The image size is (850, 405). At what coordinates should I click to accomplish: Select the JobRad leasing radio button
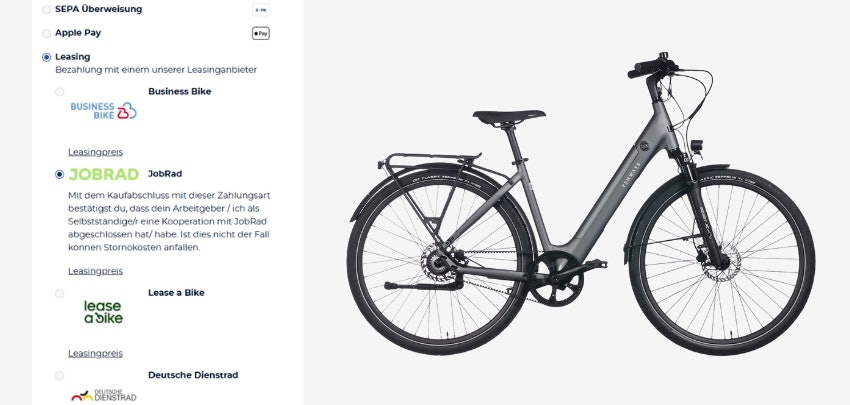[60, 174]
